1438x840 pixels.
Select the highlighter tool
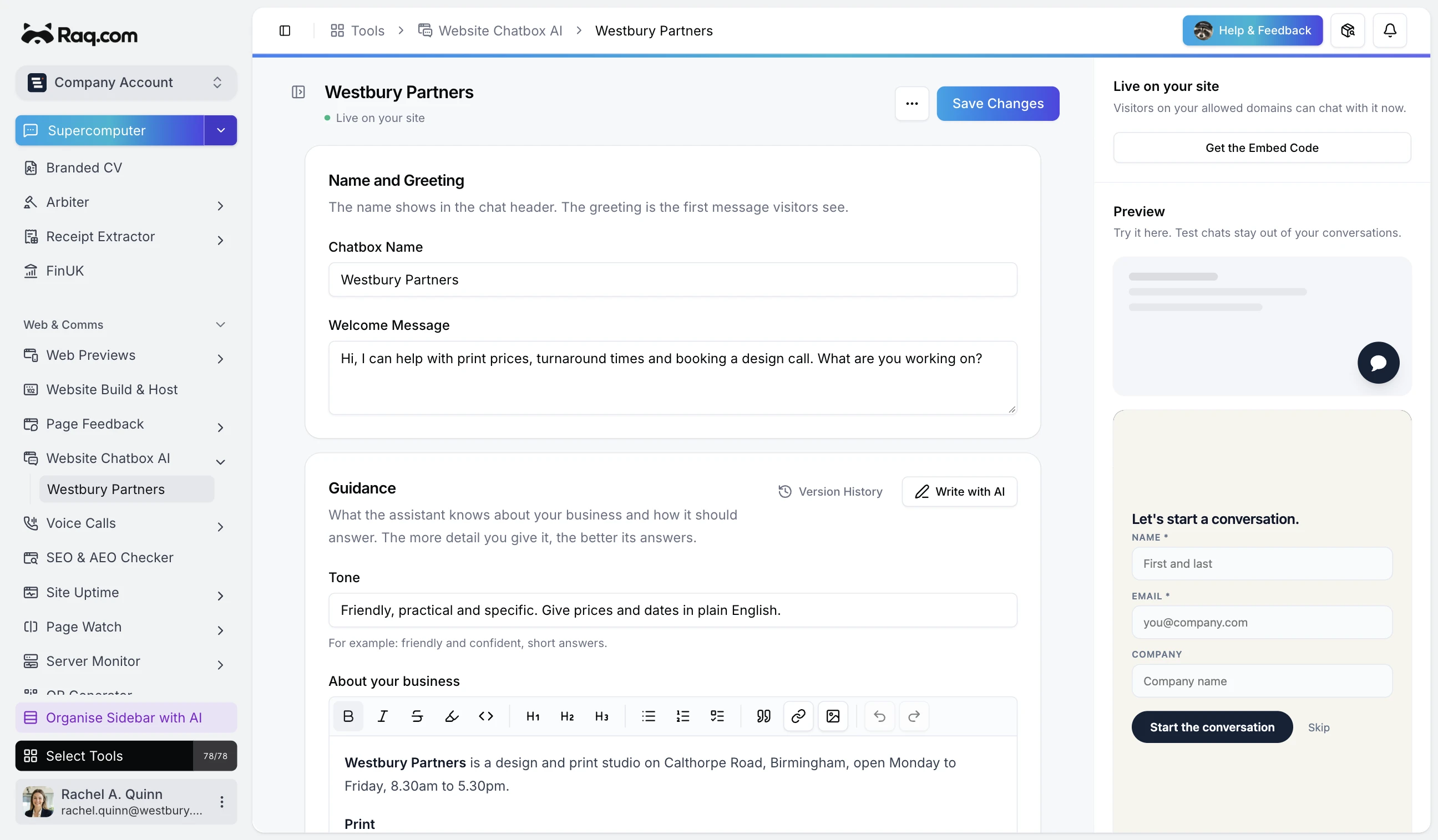pyautogui.click(x=452, y=716)
